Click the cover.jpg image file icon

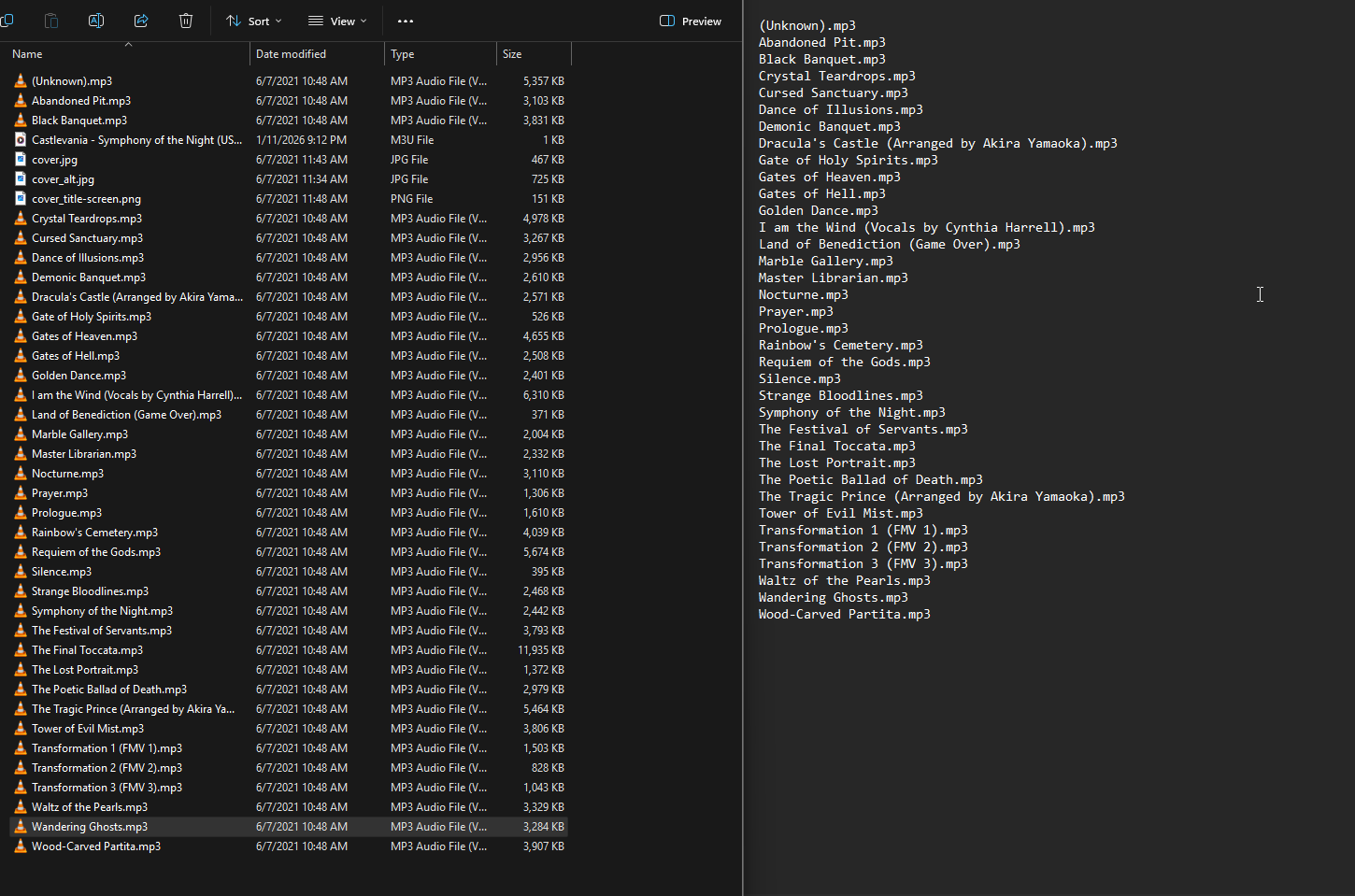click(x=21, y=160)
